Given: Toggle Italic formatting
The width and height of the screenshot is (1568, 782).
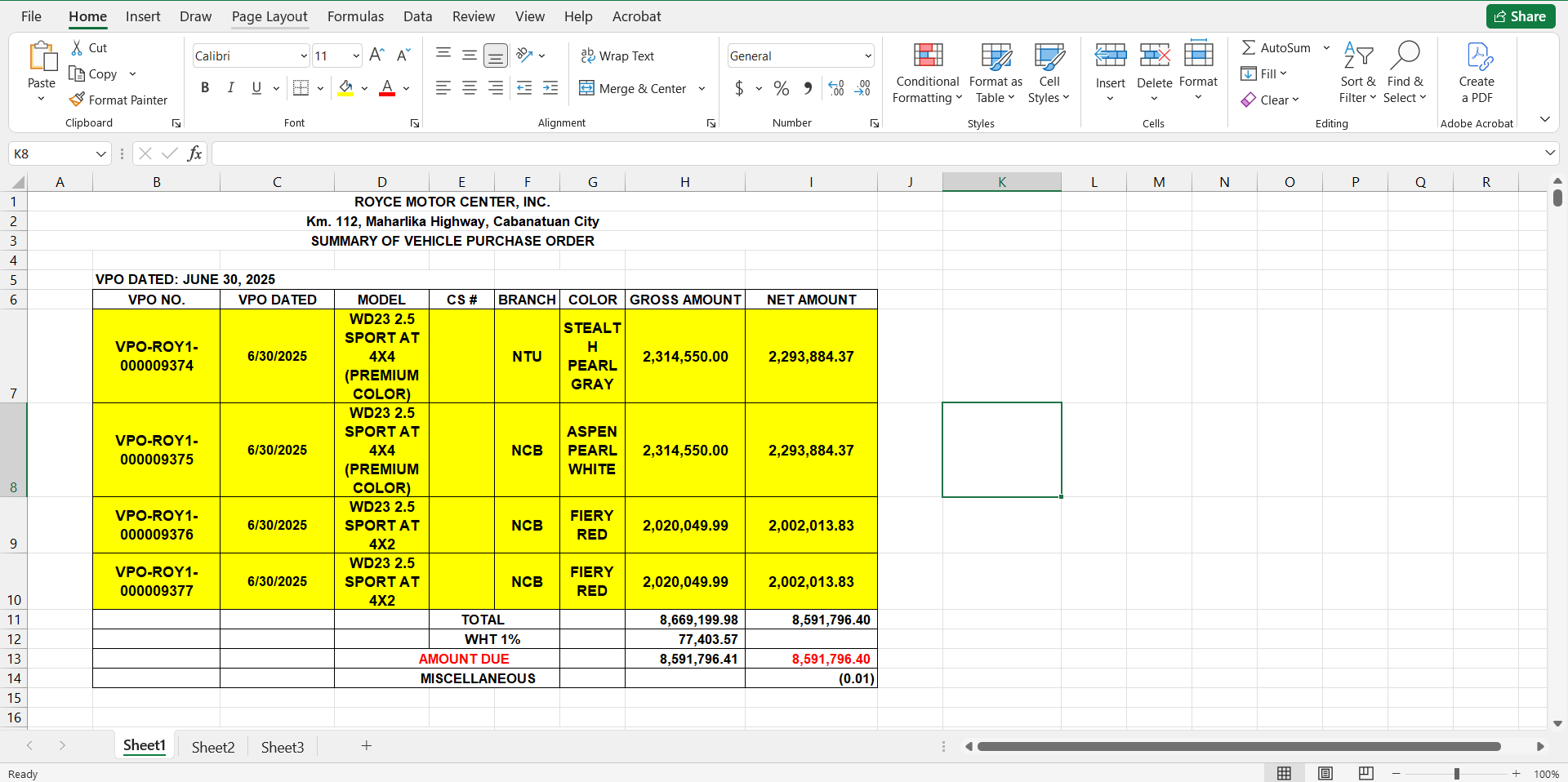Looking at the screenshot, I should pyautogui.click(x=231, y=88).
